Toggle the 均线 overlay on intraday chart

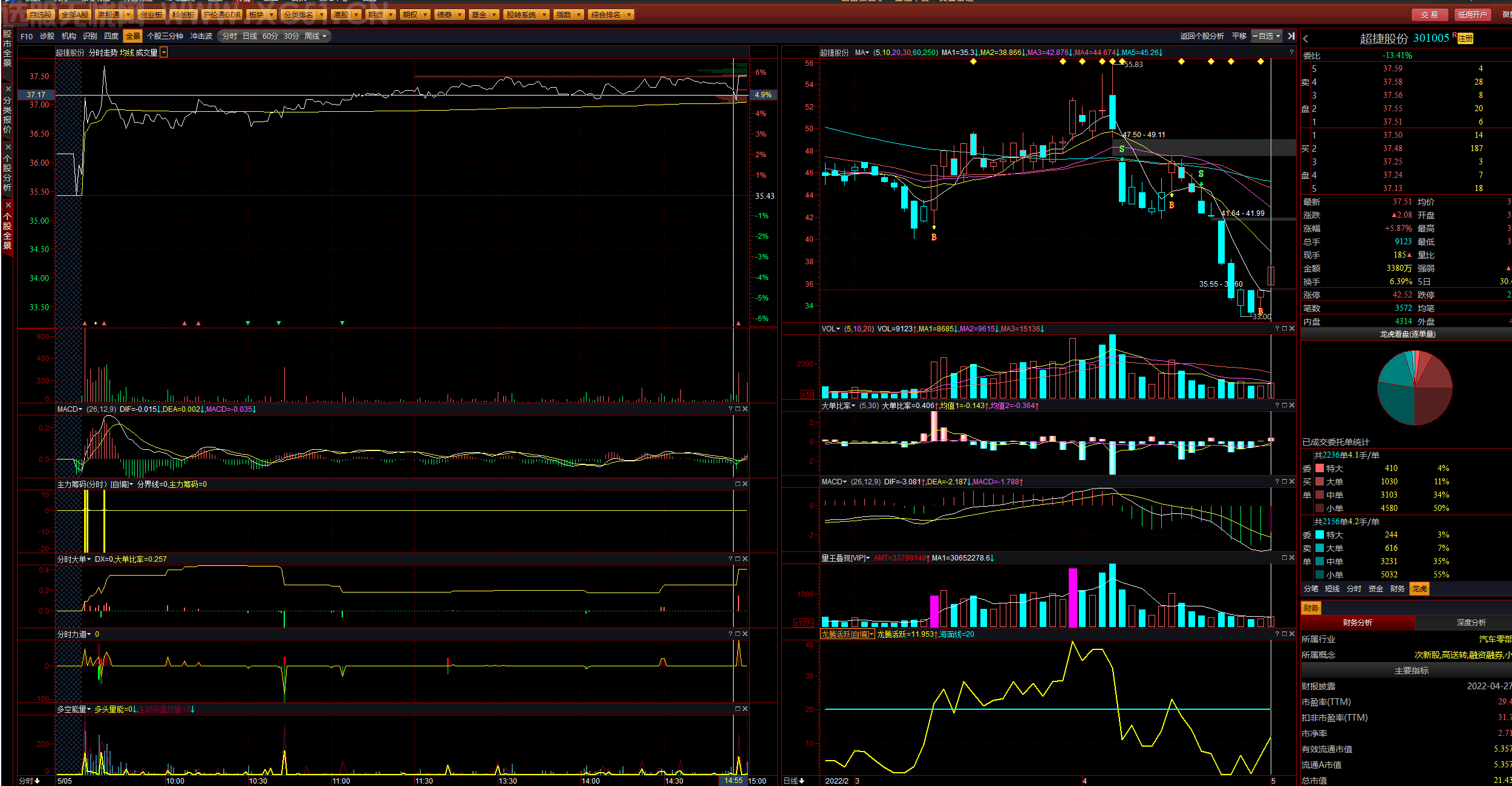[x=127, y=53]
